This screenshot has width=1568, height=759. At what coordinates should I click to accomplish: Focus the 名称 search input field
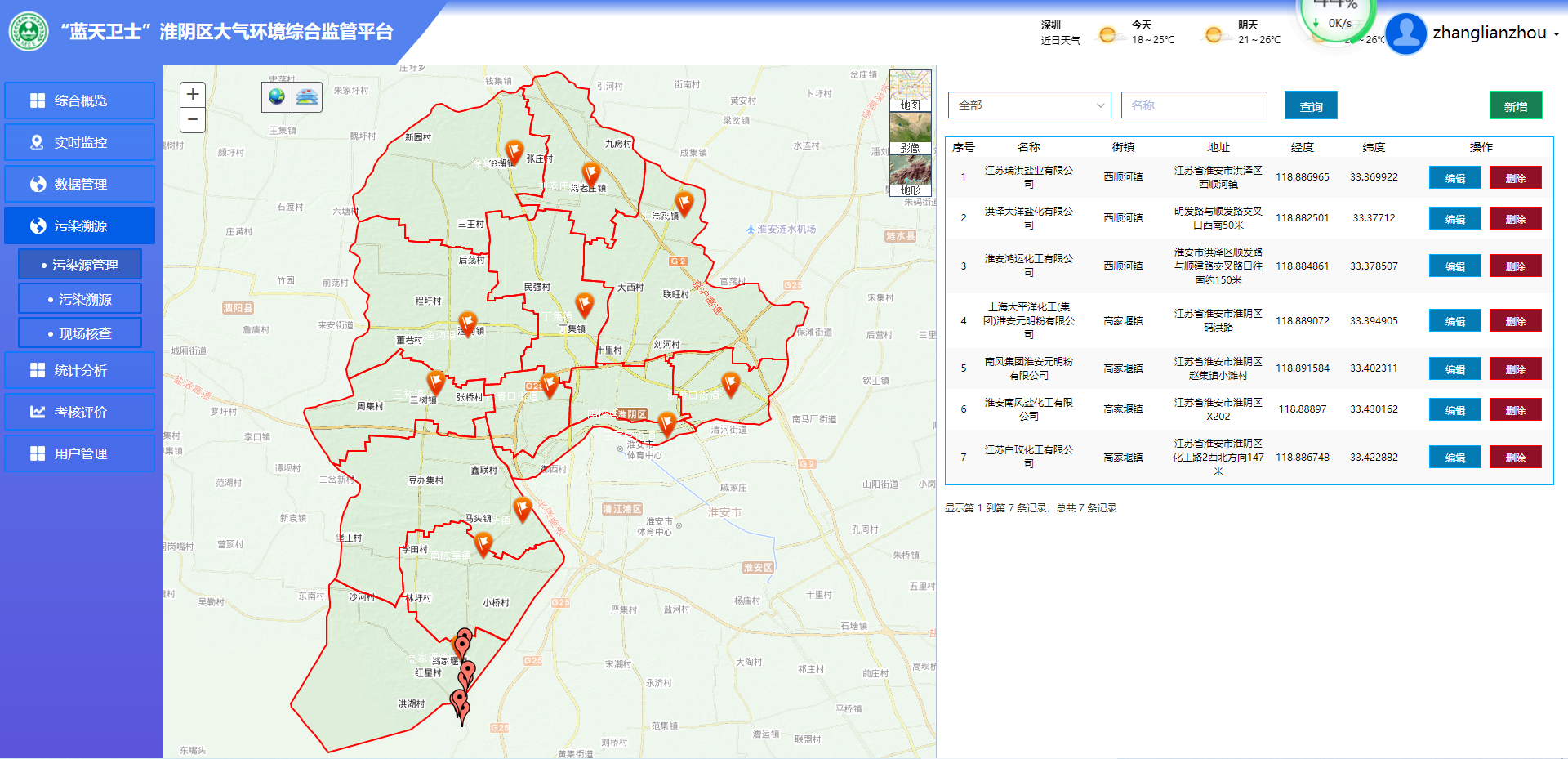coord(1193,105)
